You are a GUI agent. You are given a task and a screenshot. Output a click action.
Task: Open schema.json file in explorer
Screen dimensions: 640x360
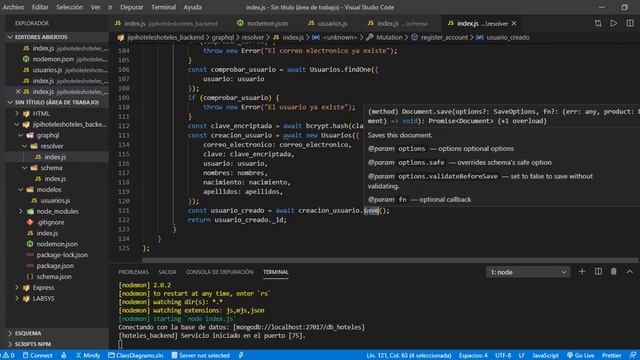pyautogui.click(x=54, y=276)
